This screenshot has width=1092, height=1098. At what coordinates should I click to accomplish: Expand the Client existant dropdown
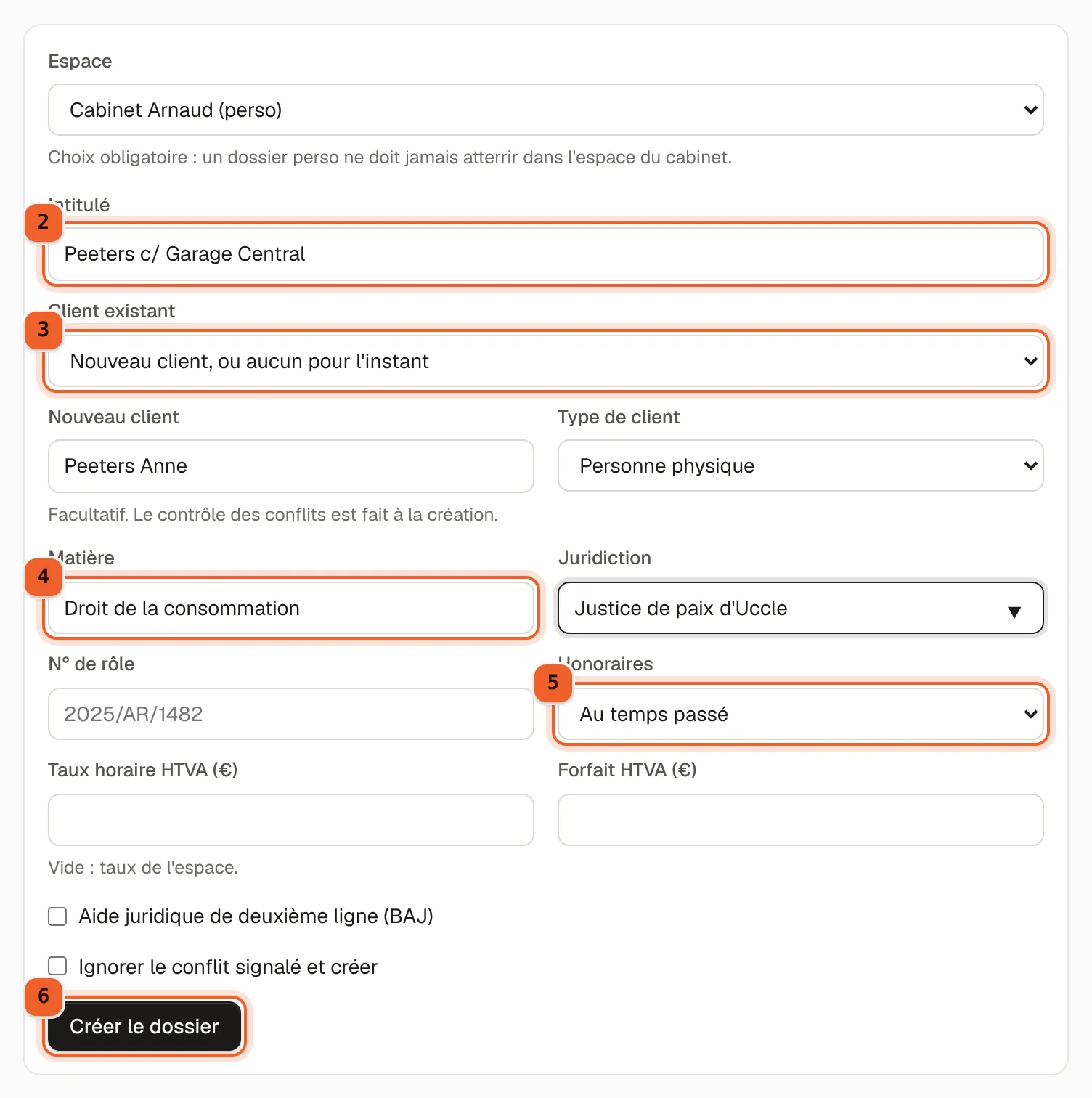(x=545, y=361)
